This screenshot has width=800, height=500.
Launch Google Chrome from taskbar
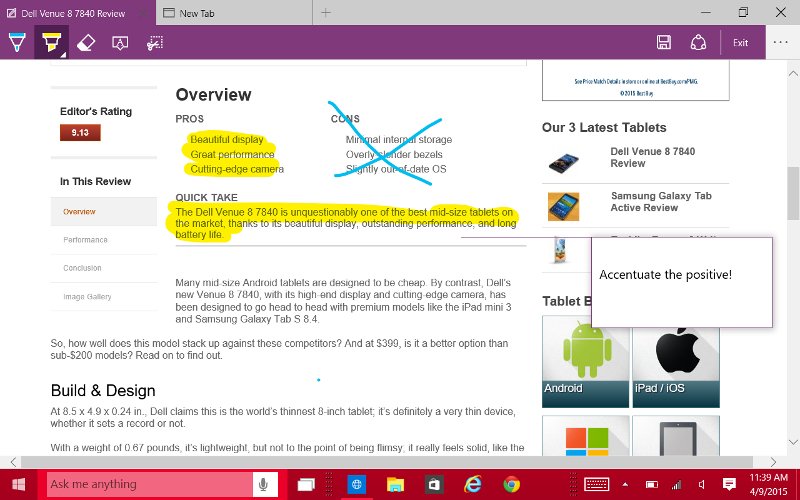click(x=511, y=484)
